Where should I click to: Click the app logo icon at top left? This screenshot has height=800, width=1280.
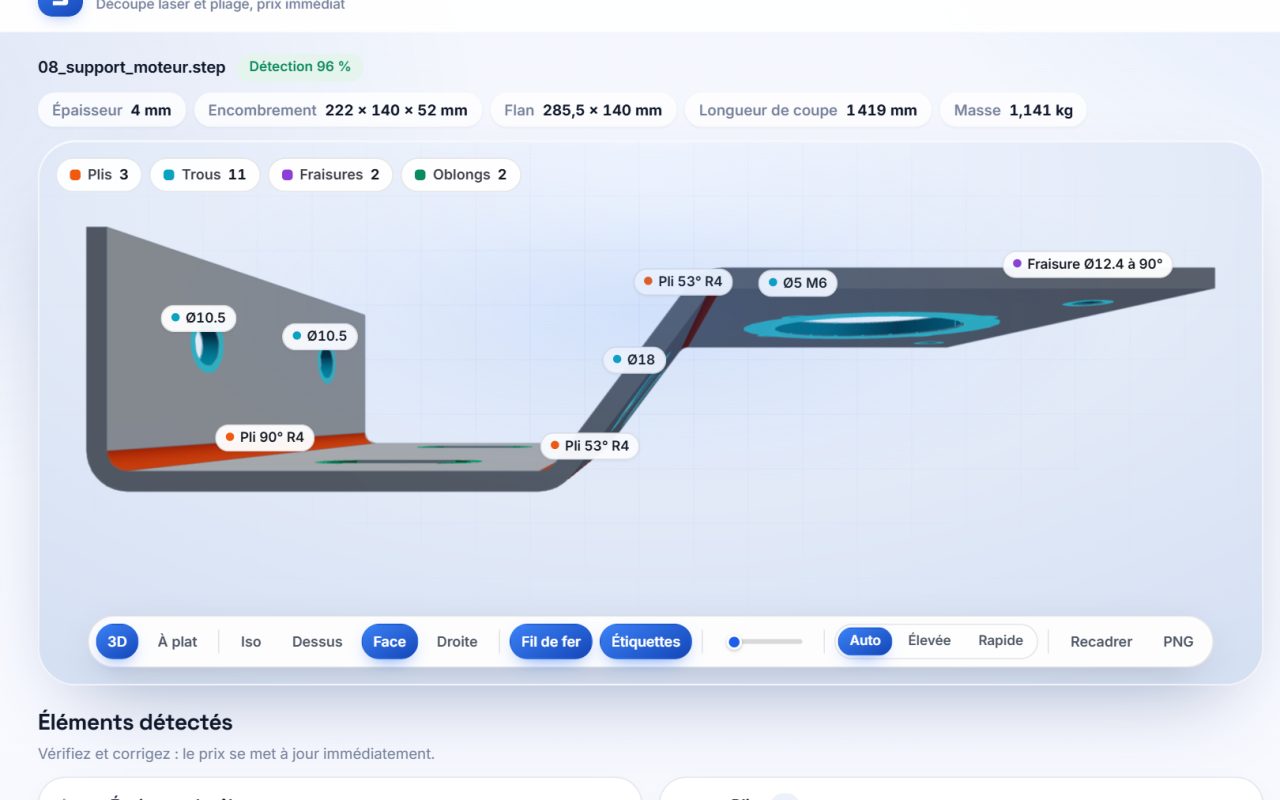(x=60, y=5)
